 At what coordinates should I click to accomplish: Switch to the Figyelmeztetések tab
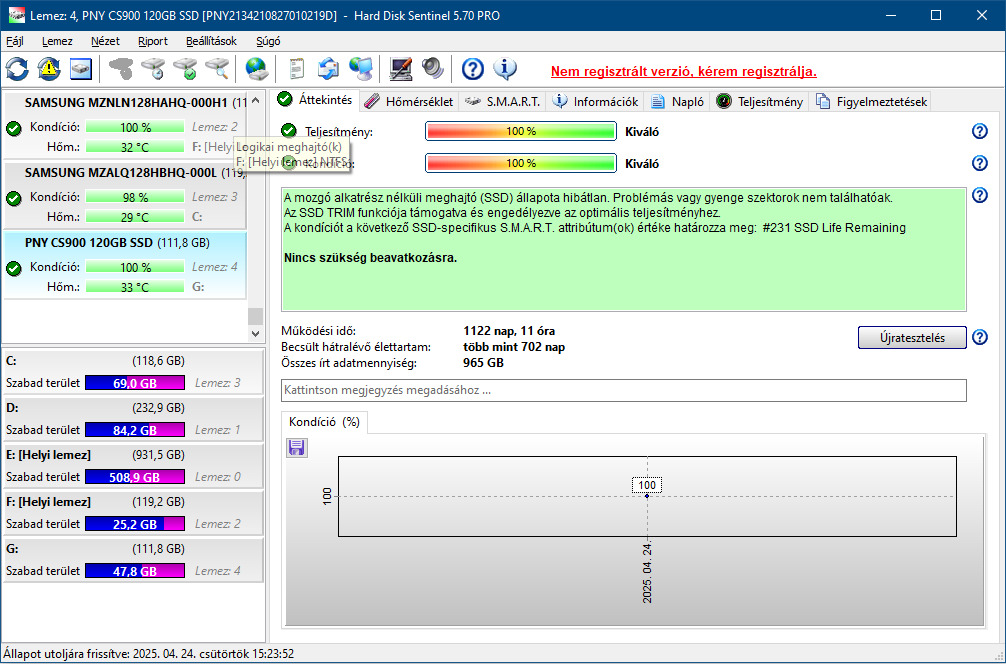point(871,101)
